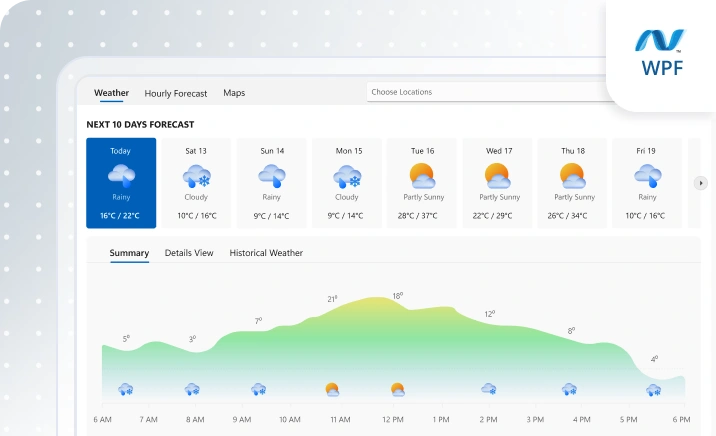This screenshot has height=436, width=716.
Task: Open the Historical Weather tab
Action: [x=266, y=253]
